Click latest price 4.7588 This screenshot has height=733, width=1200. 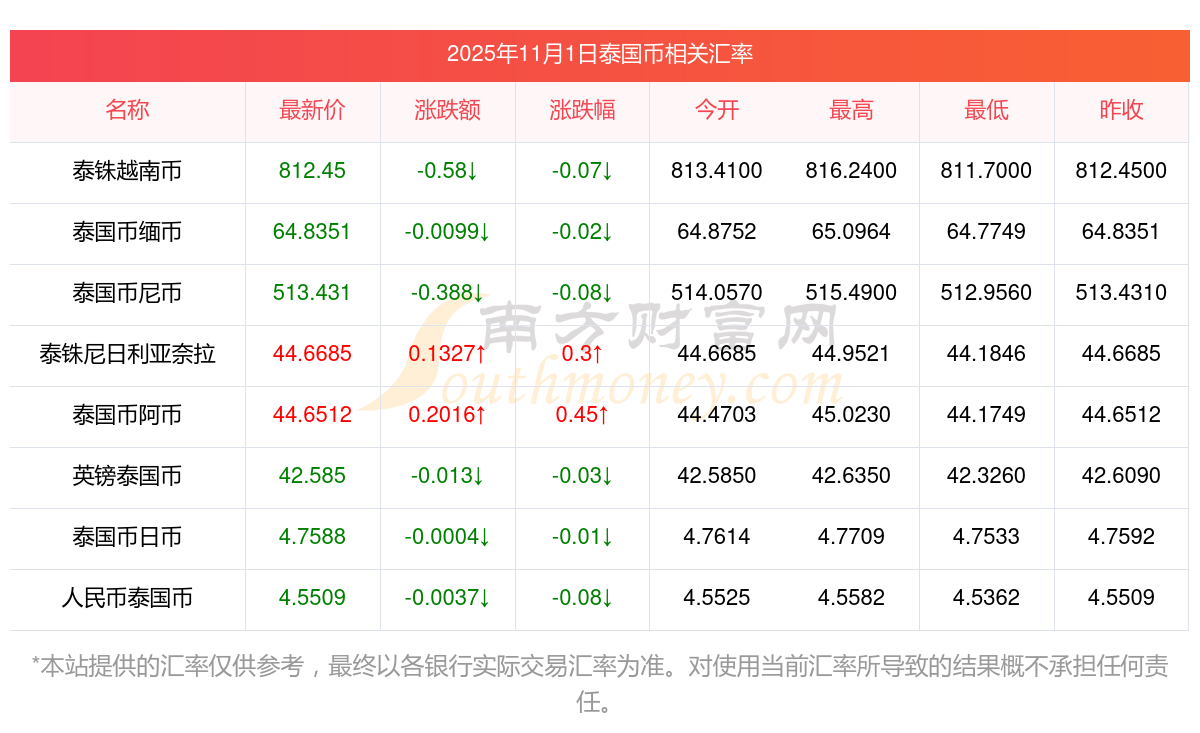coord(312,537)
